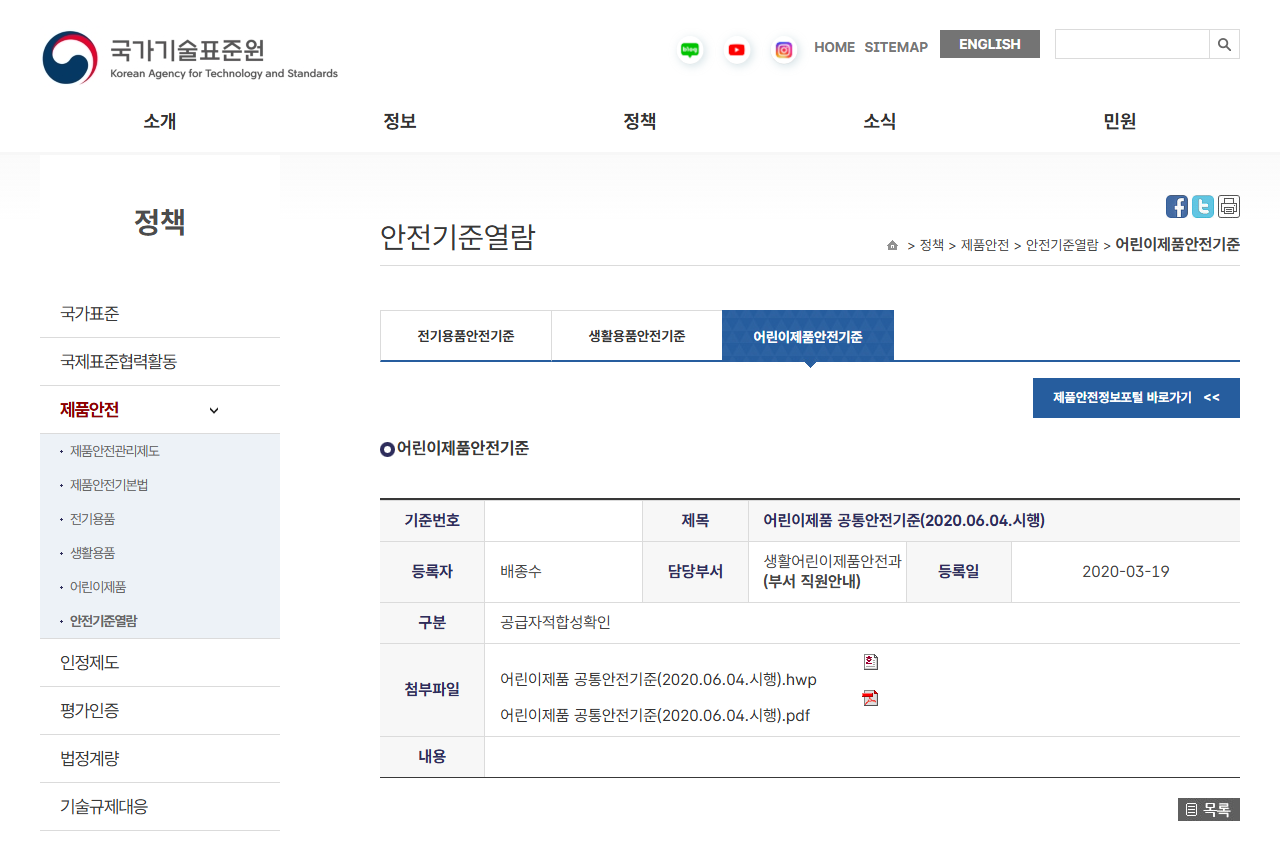Screen dimensions: 1280x860
Task: Open the 소식 main menu
Action: coord(880,121)
